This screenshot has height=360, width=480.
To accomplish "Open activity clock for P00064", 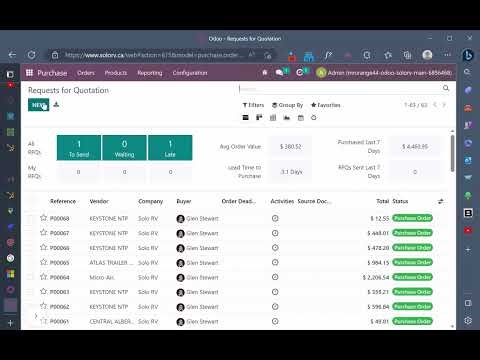I will [x=275, y=277].
